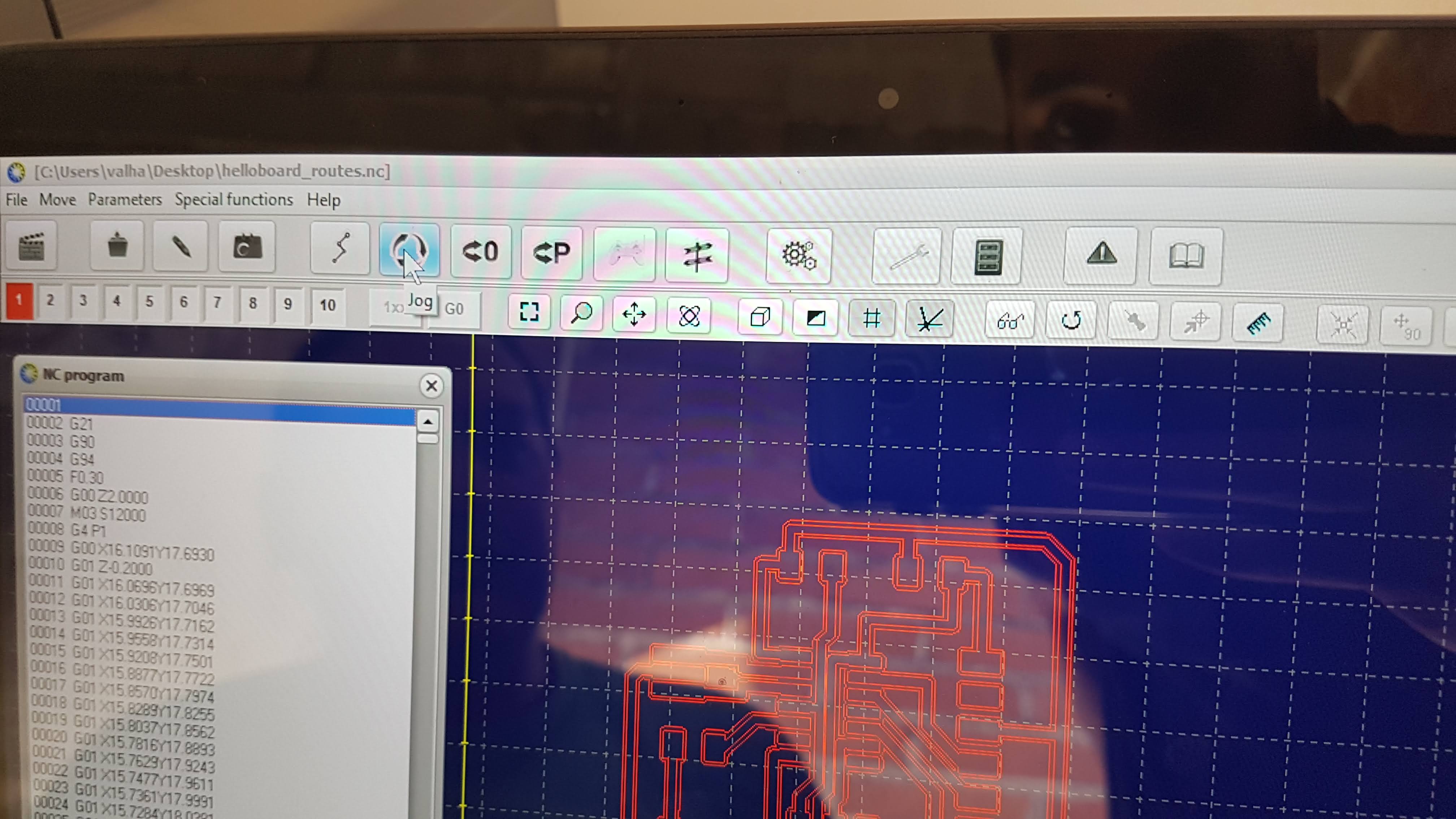
Task: Click the four-arrow pan view icon
Action: click(x=634, y=314)
